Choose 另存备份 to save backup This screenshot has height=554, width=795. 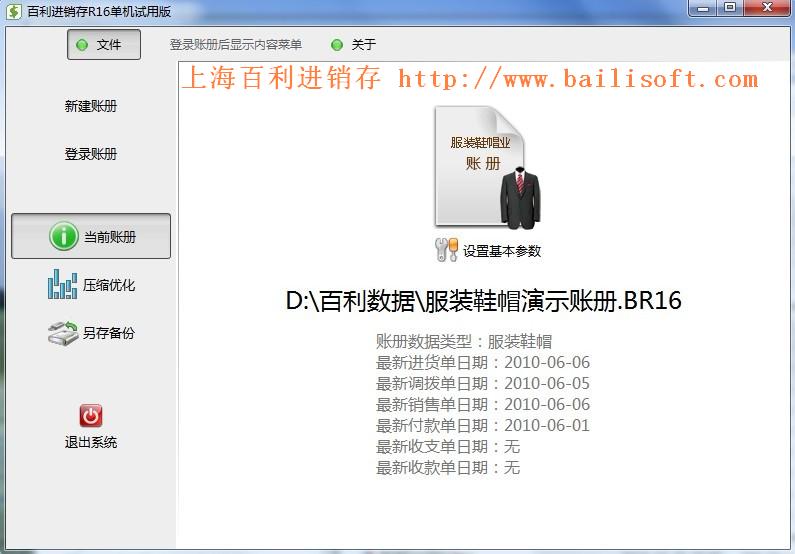pyautogui.click(x=91, y=333)
